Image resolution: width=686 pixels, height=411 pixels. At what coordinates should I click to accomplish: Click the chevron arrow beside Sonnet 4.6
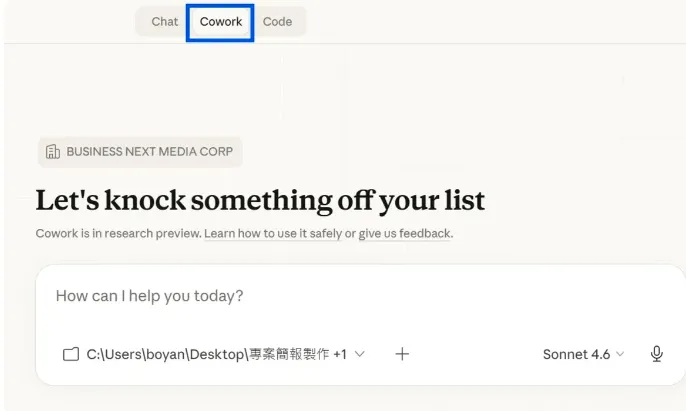point(620,354)
